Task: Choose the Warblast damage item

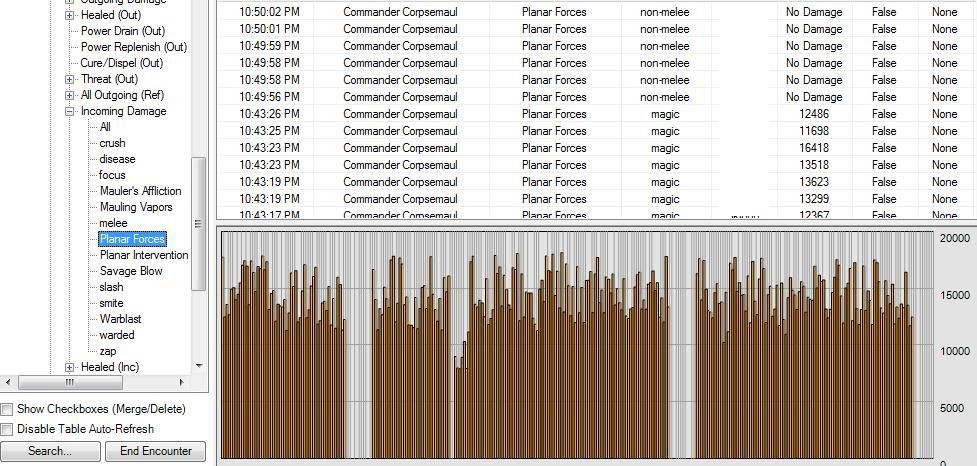Action: 120,319
